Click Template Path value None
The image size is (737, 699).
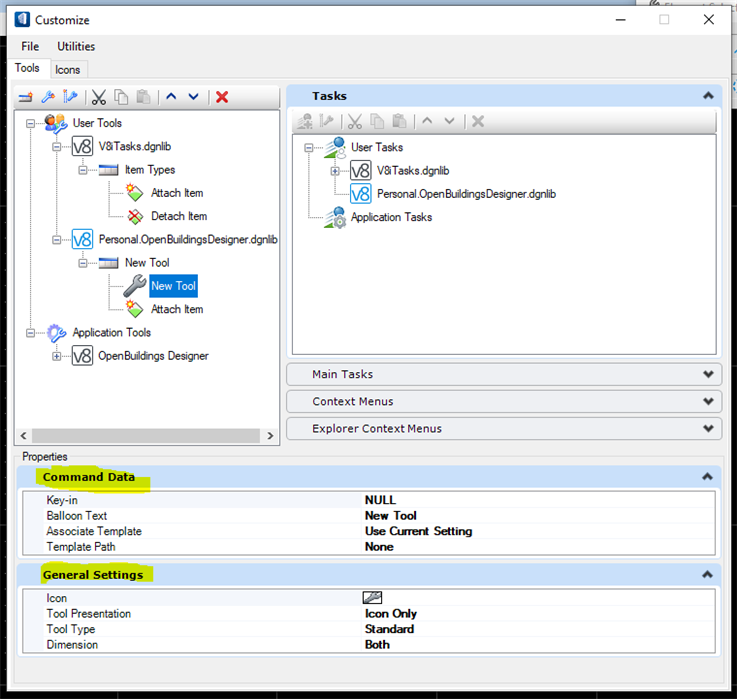pyautogui.click(x=539, y=547)
